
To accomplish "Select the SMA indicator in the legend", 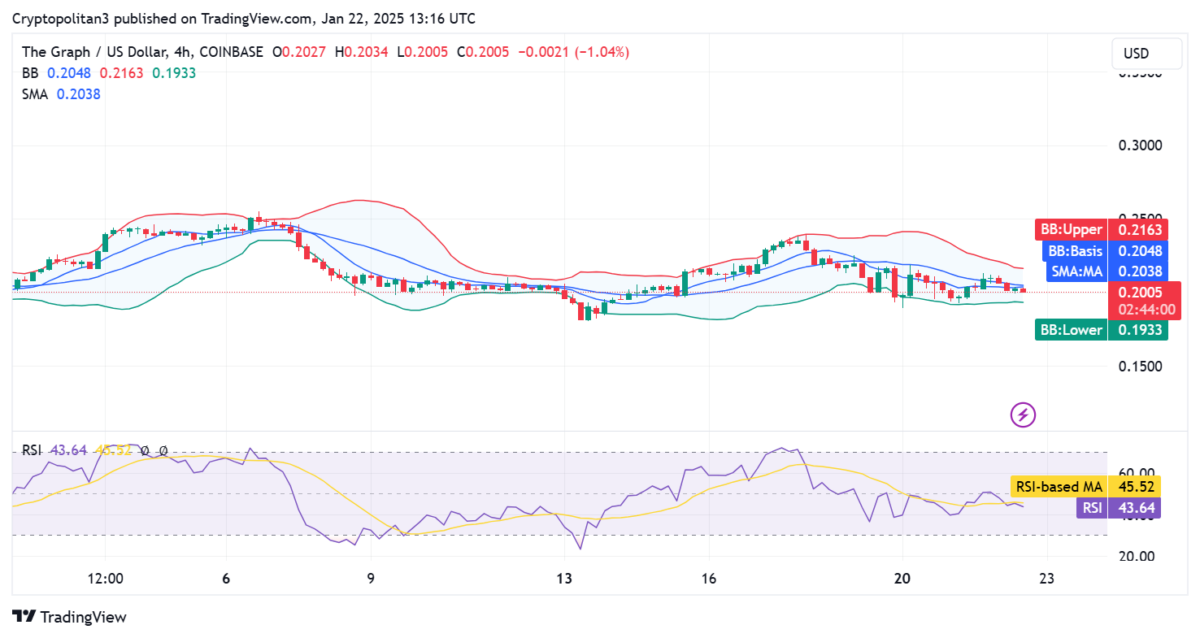I will click(x=34, y=94).
